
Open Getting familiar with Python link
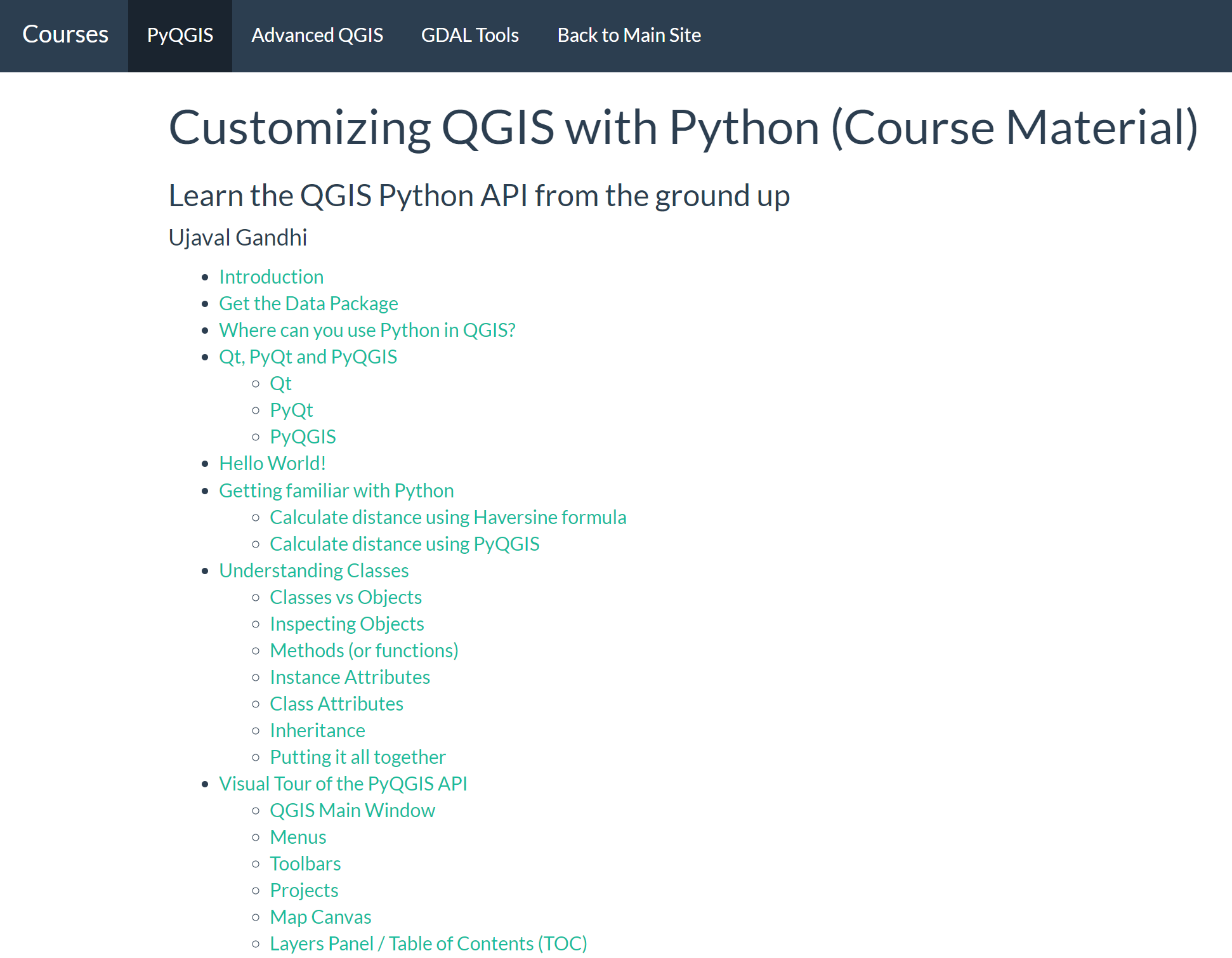tap(336, 491)
